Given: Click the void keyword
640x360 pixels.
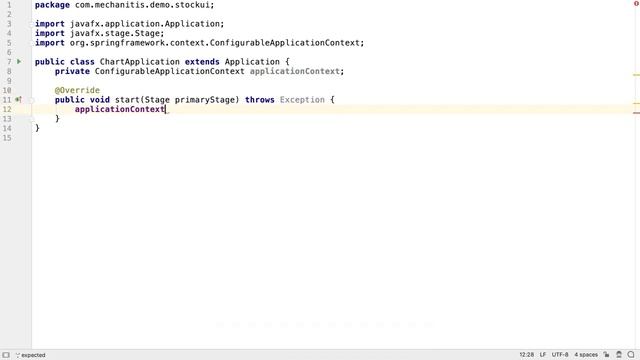Looking at the screenshot, I should click(x=100, y=100).
